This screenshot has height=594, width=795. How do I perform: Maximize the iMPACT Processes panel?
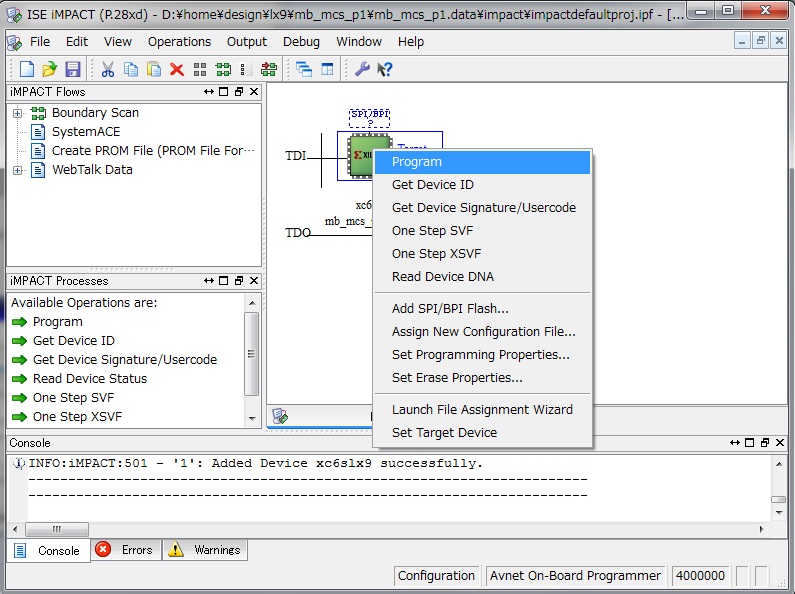[x=224, y=281]
